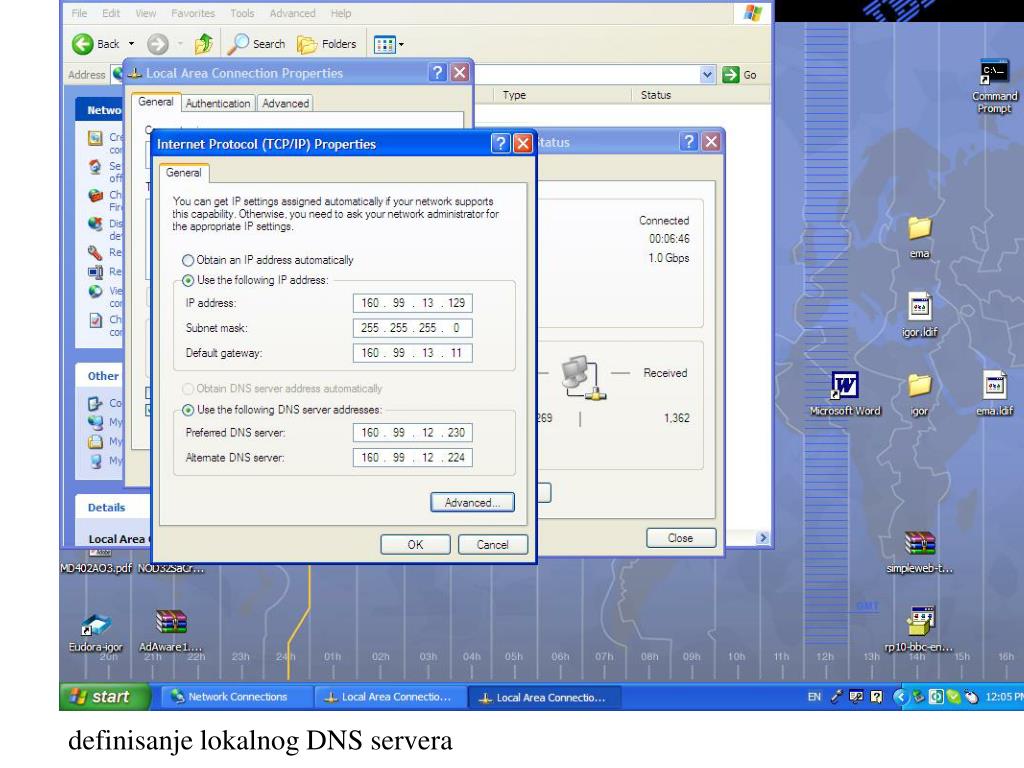
Task: Click the taskbar clock showing 12:05 PM
Action: (x=1004, y=697)
